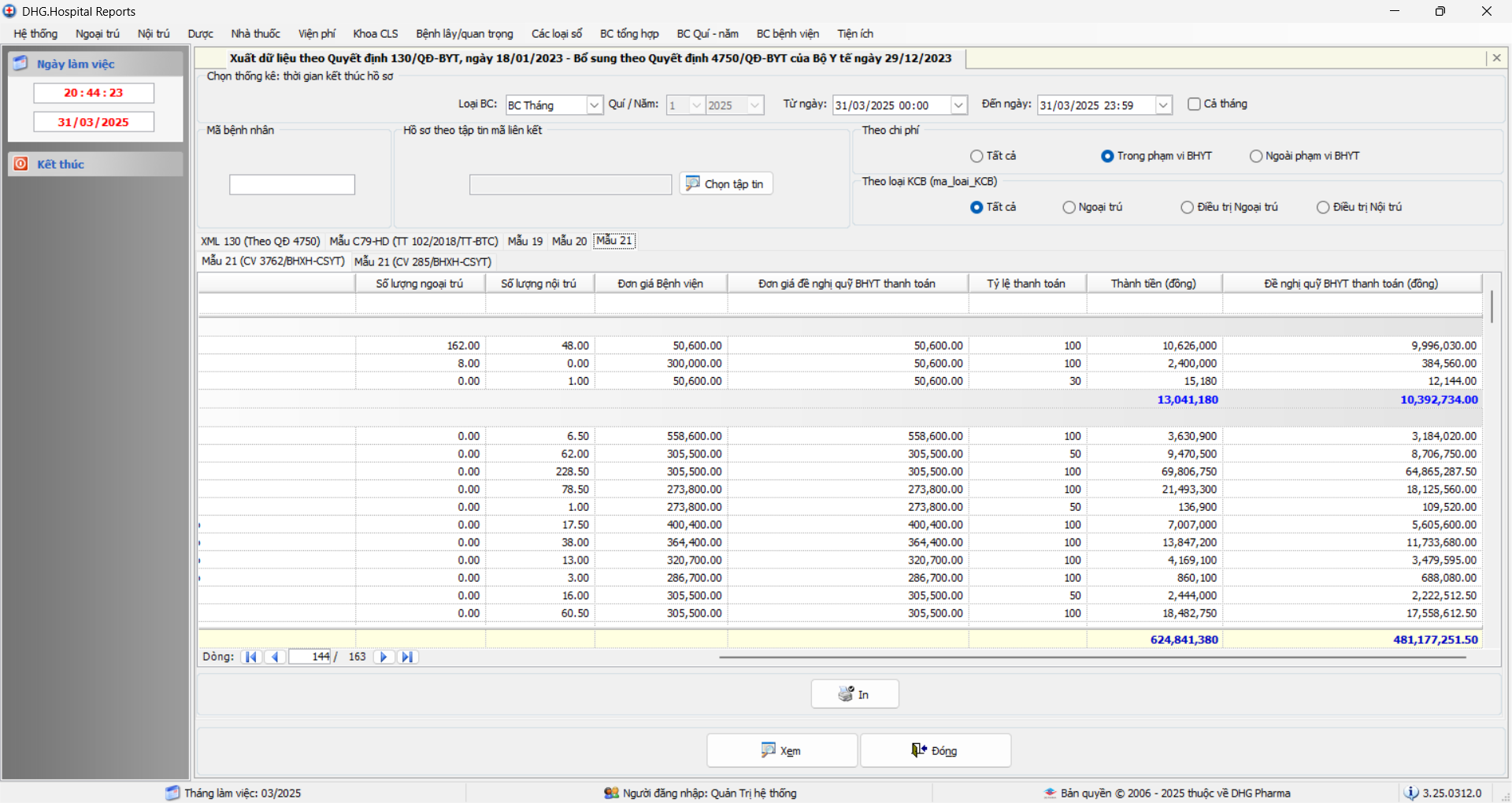The image size is (1512, 803).
Task: Click the Số lượng ngoại trú column header
Action: coord(420,283)
